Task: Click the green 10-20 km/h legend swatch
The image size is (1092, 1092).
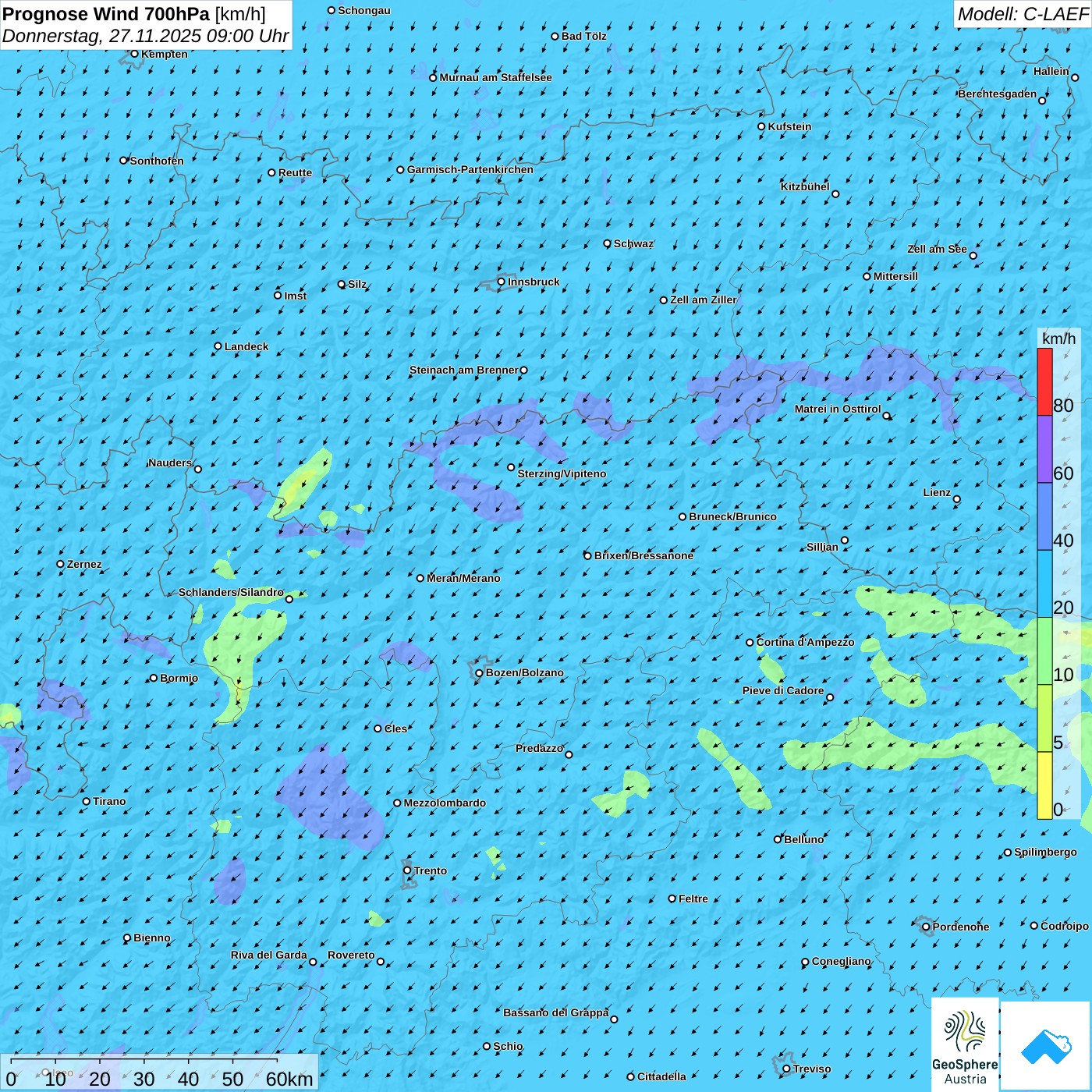Action: point(1044,651)
